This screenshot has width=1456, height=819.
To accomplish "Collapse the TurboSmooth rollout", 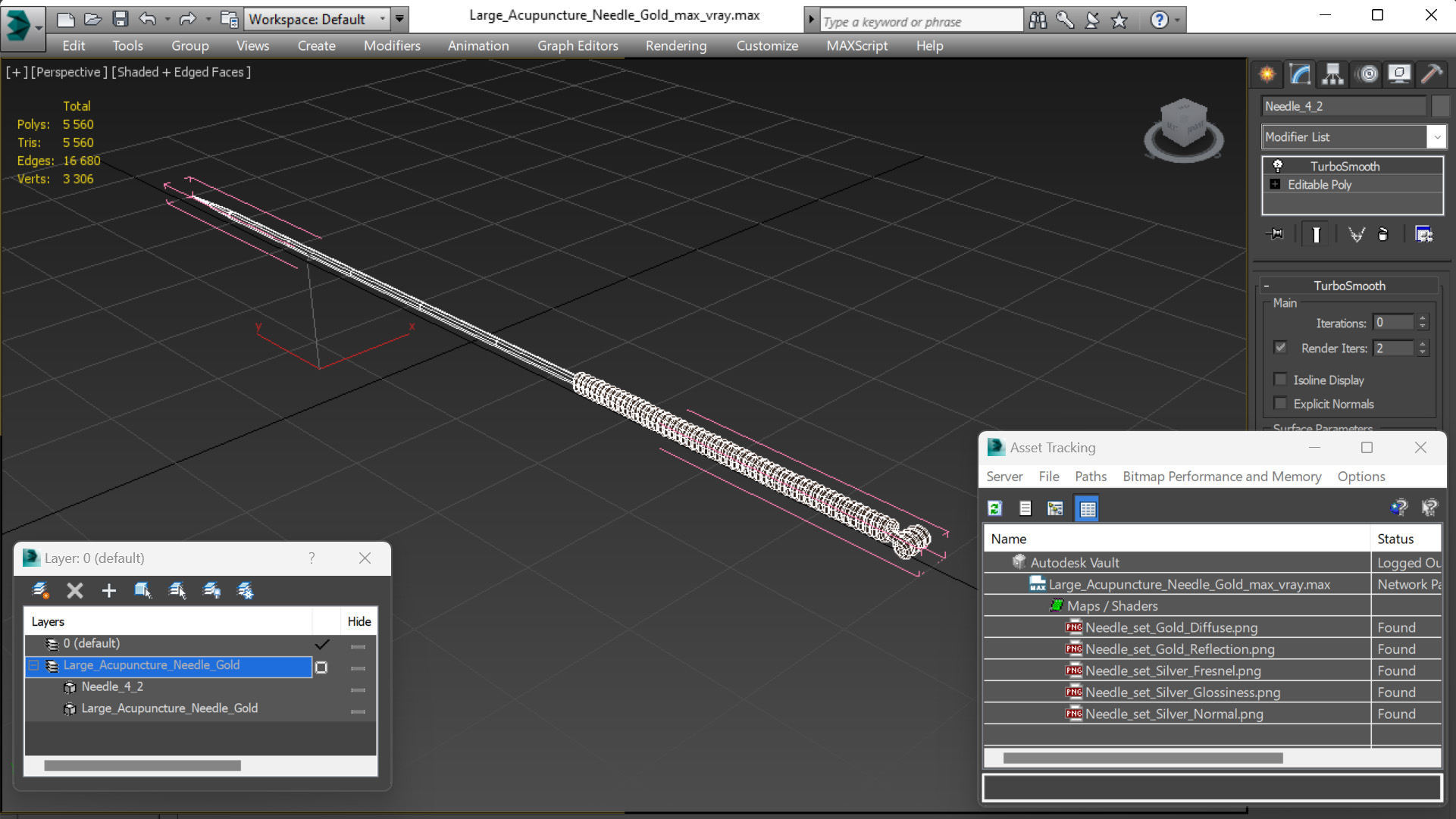I will [x=1267, y=286].
